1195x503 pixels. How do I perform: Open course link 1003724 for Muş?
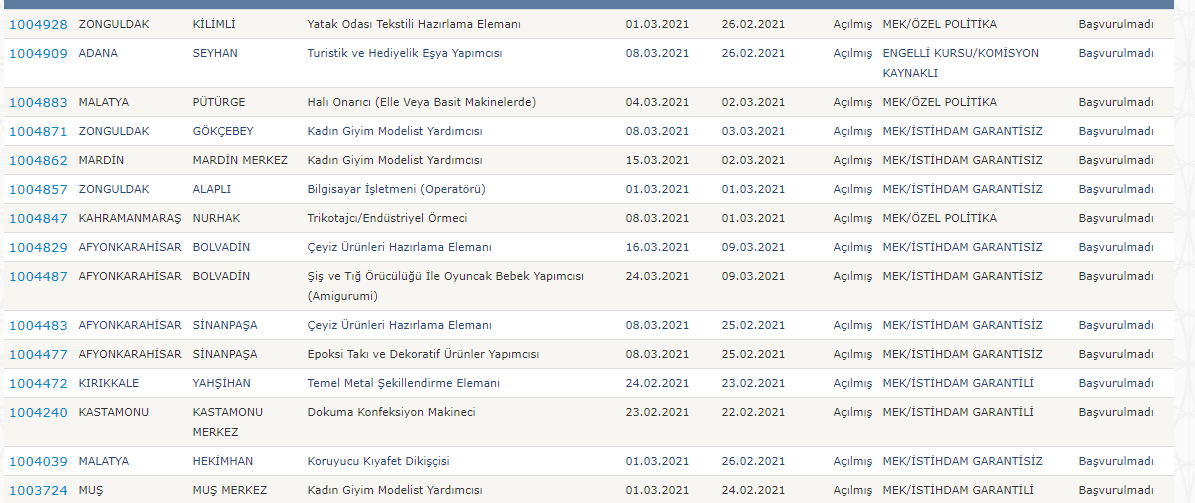[38, 490]
